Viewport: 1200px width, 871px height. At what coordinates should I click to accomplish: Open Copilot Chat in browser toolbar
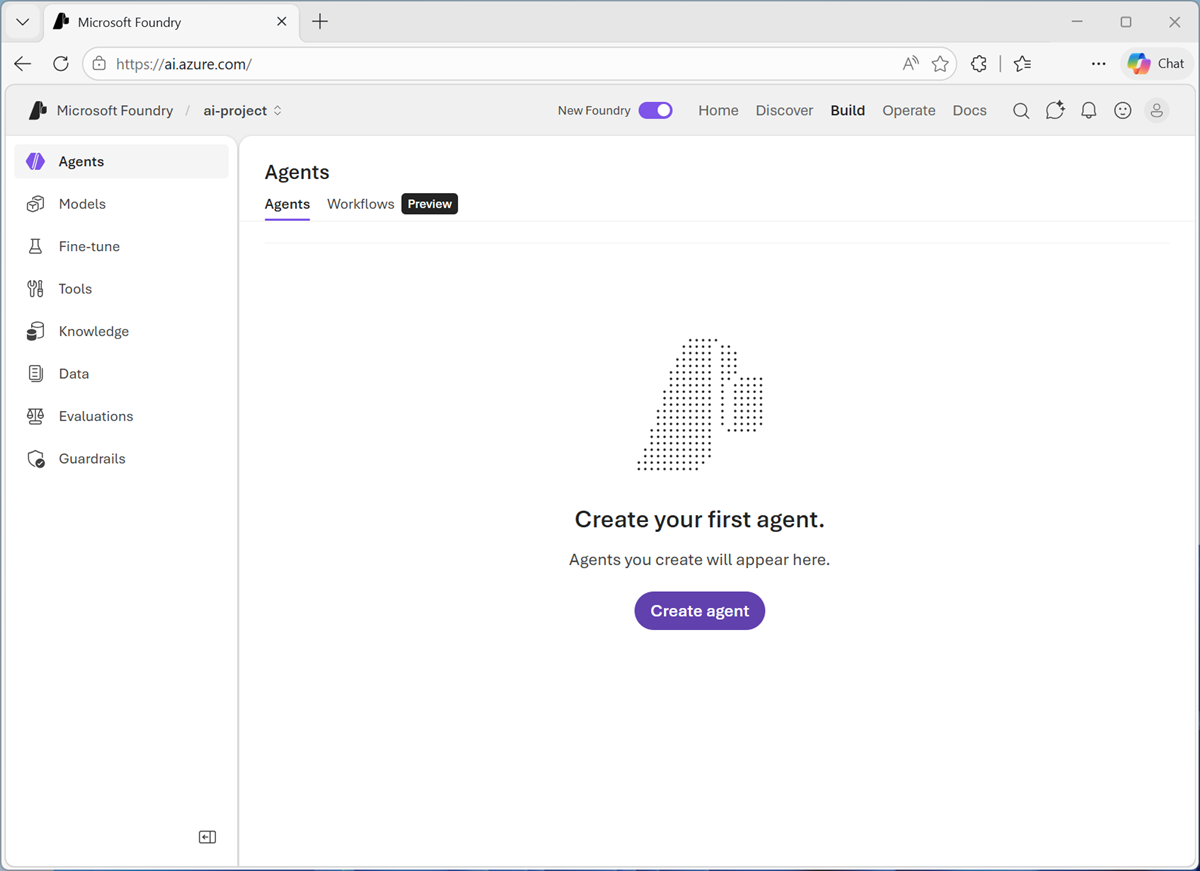point(1156,63)
